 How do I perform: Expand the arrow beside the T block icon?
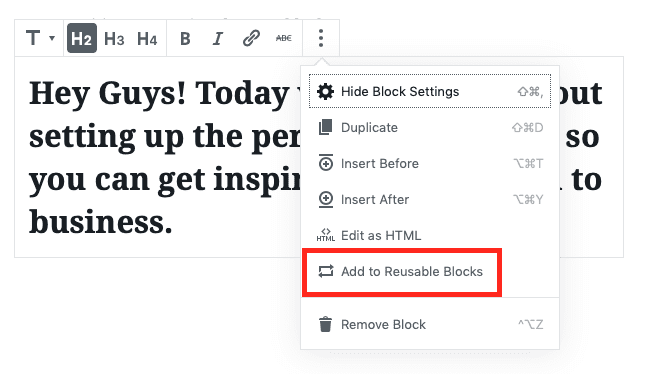click(52, 38)
